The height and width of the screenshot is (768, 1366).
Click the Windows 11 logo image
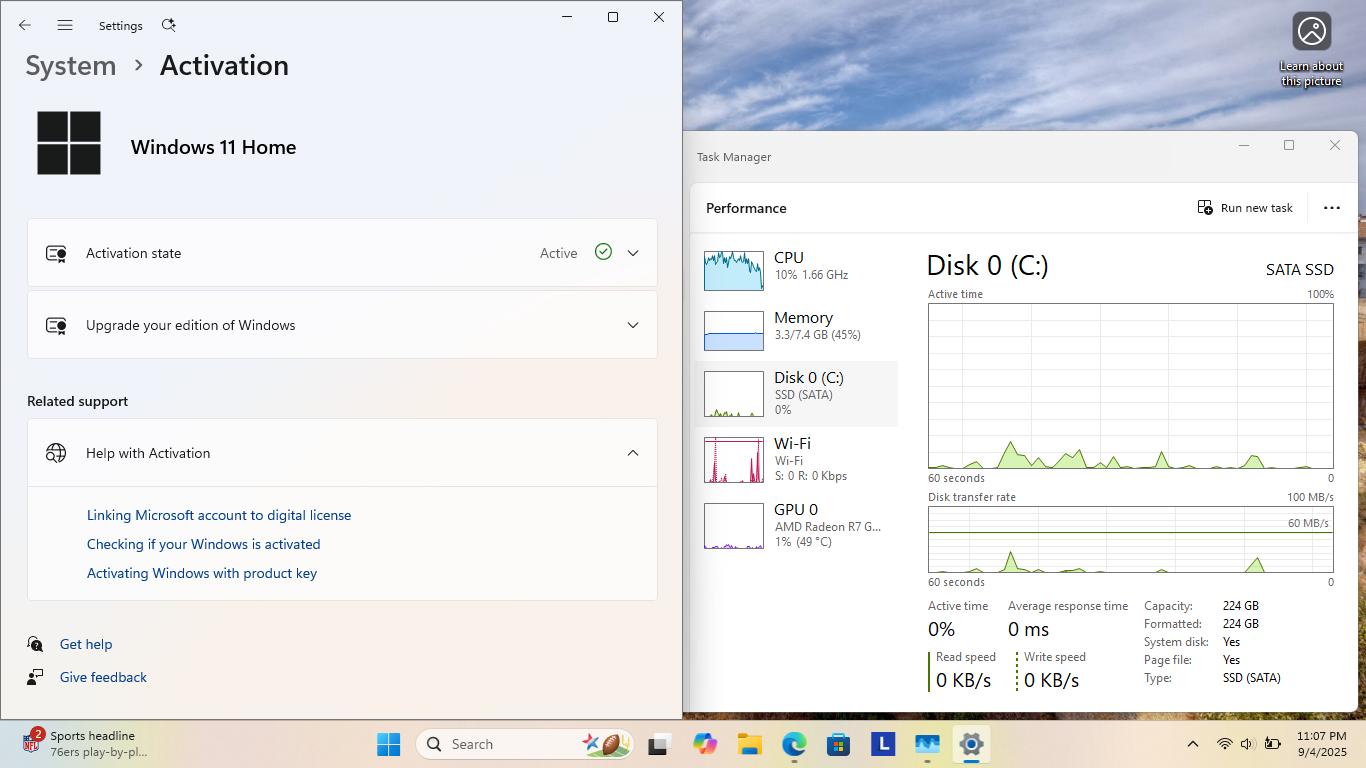69,143
